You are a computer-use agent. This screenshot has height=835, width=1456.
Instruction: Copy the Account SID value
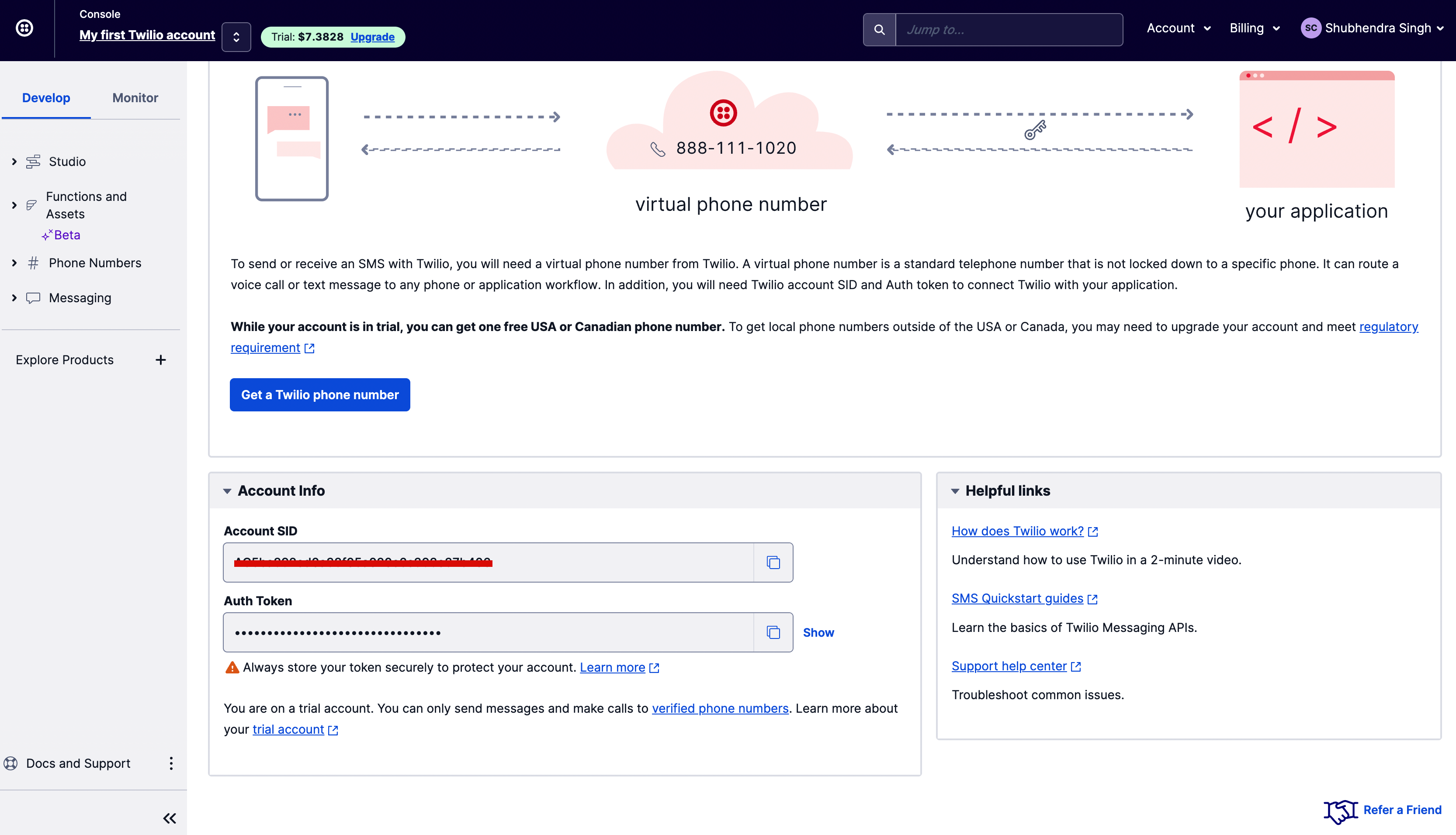tap(773, 562)
